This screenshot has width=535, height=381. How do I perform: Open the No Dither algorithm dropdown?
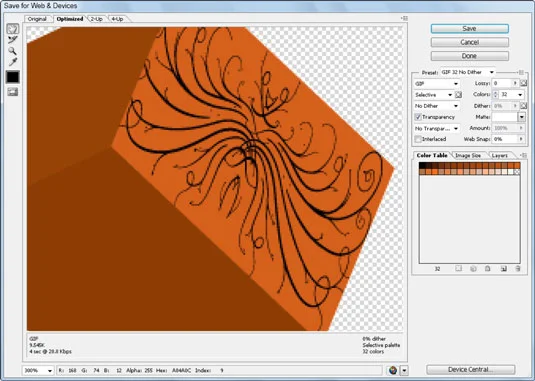click(x=437, y=106)
